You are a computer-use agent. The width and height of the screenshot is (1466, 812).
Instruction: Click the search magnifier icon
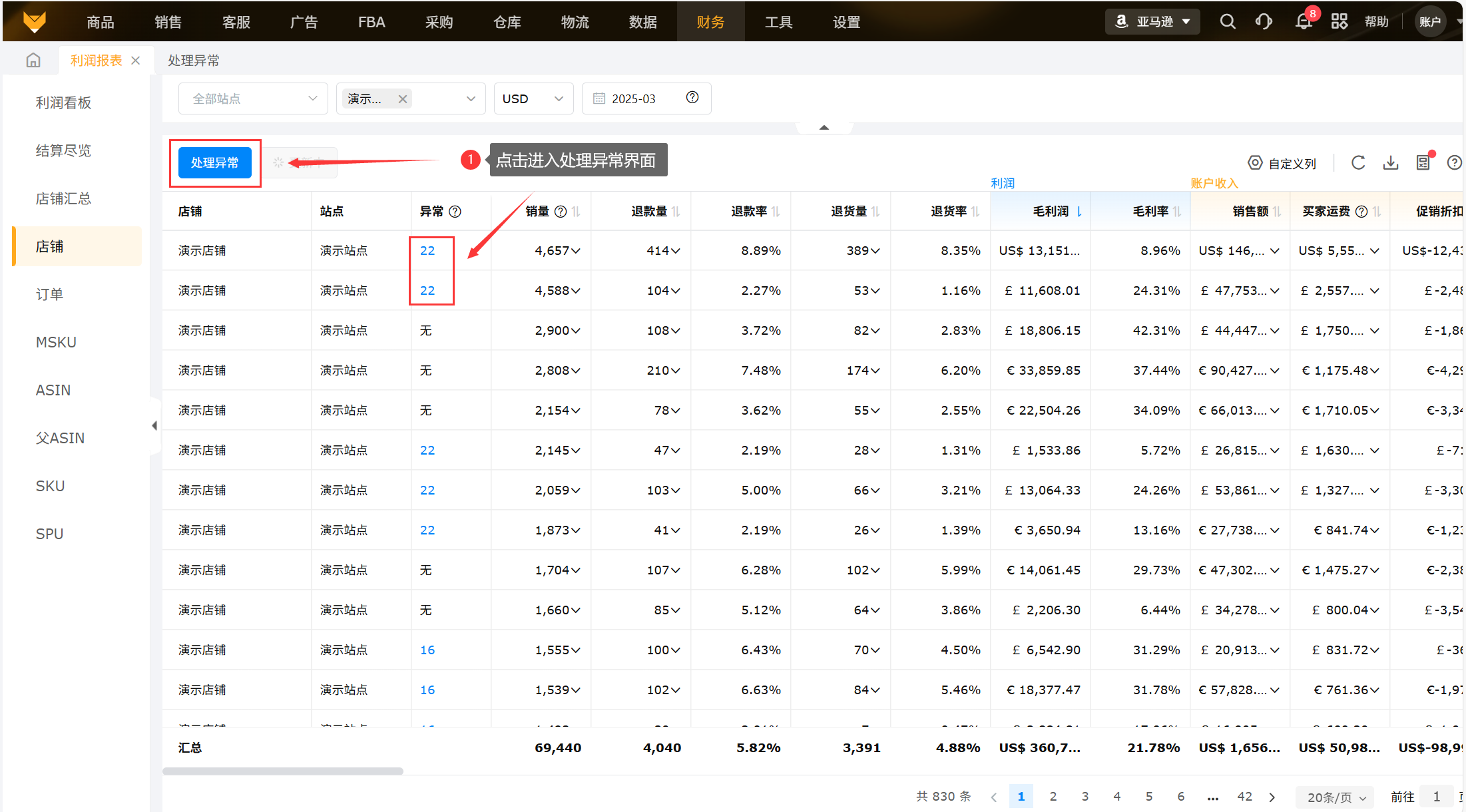coord(1228,22)
